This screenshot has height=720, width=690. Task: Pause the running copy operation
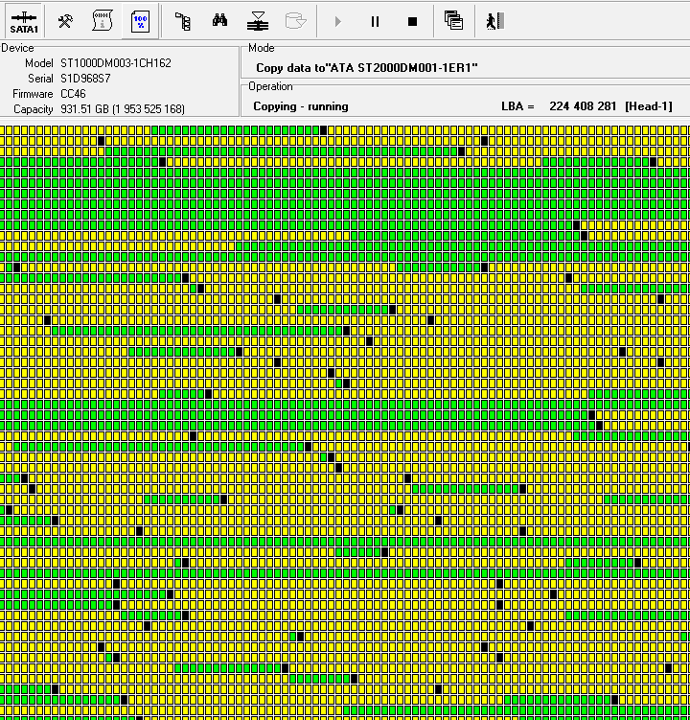point(375,21)
